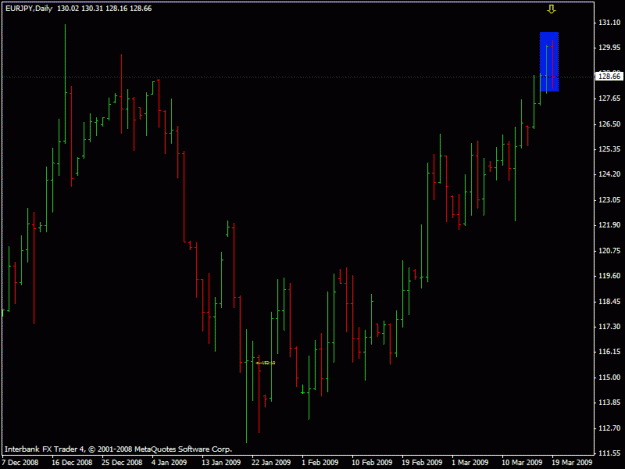
Task: Click the 124.20 price scale label
Action: [x=609, y=175]
